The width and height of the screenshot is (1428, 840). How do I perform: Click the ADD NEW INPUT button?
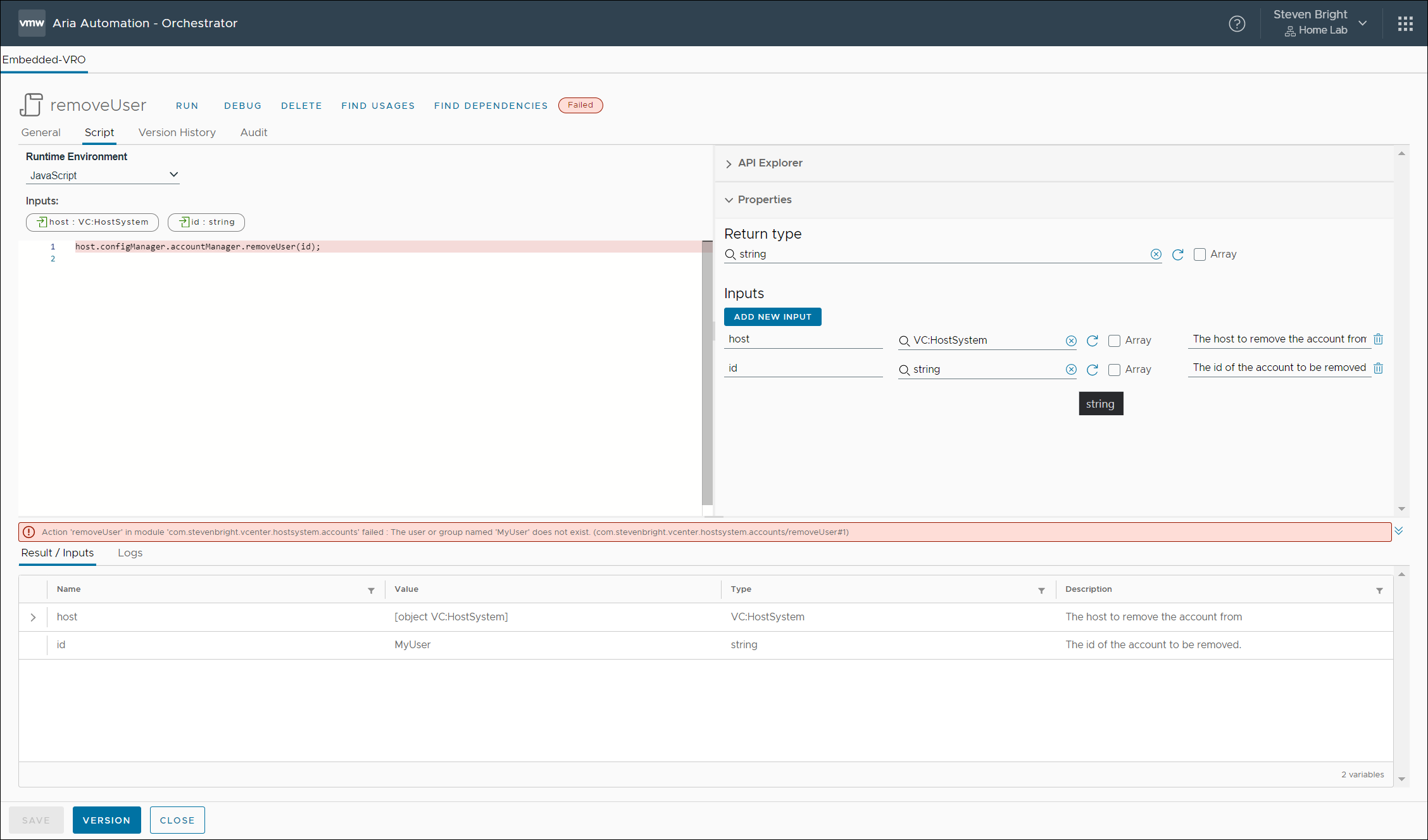point(772,317)
